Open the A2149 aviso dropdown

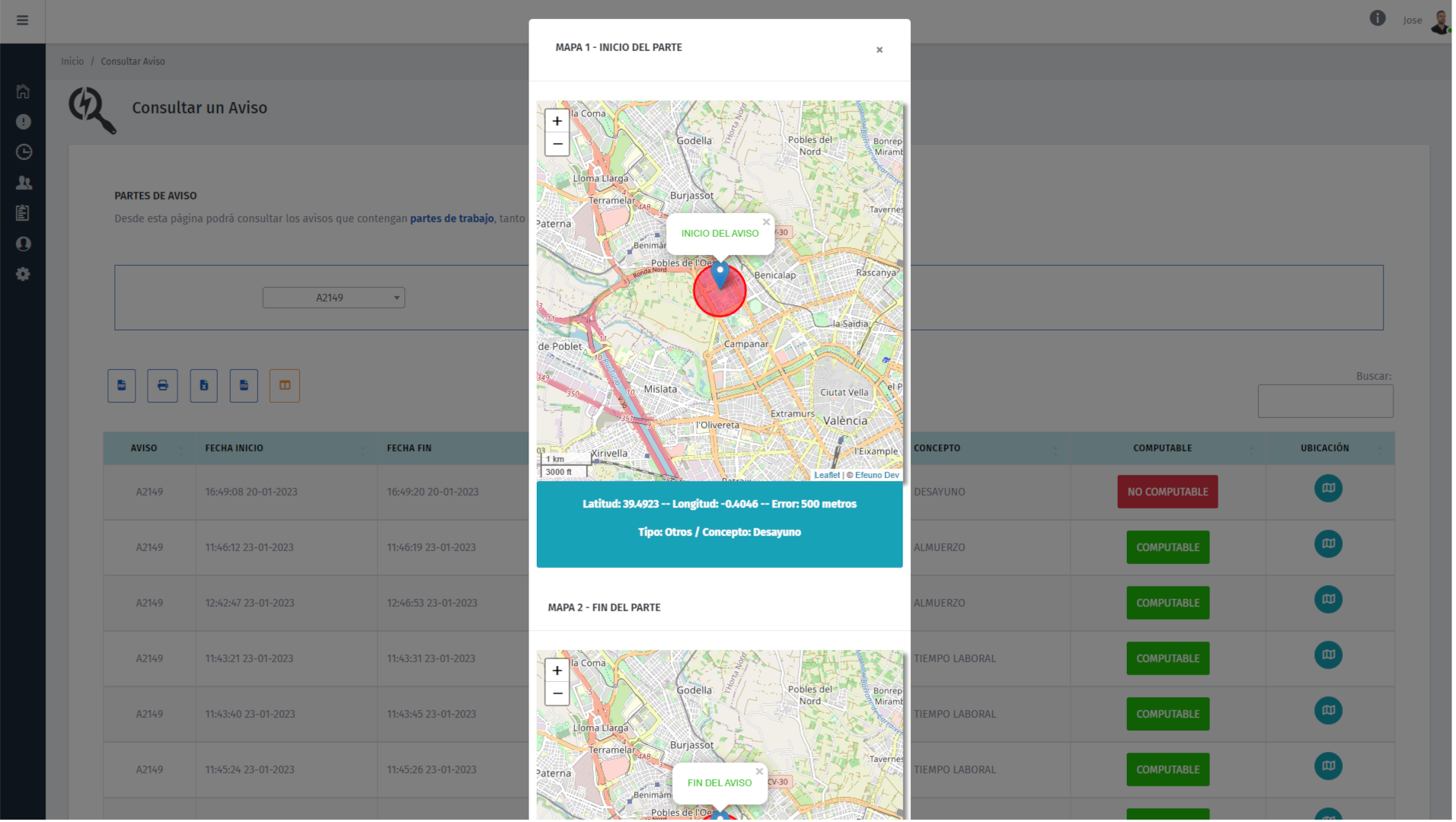pyautogui.click(x=334, y=298)
